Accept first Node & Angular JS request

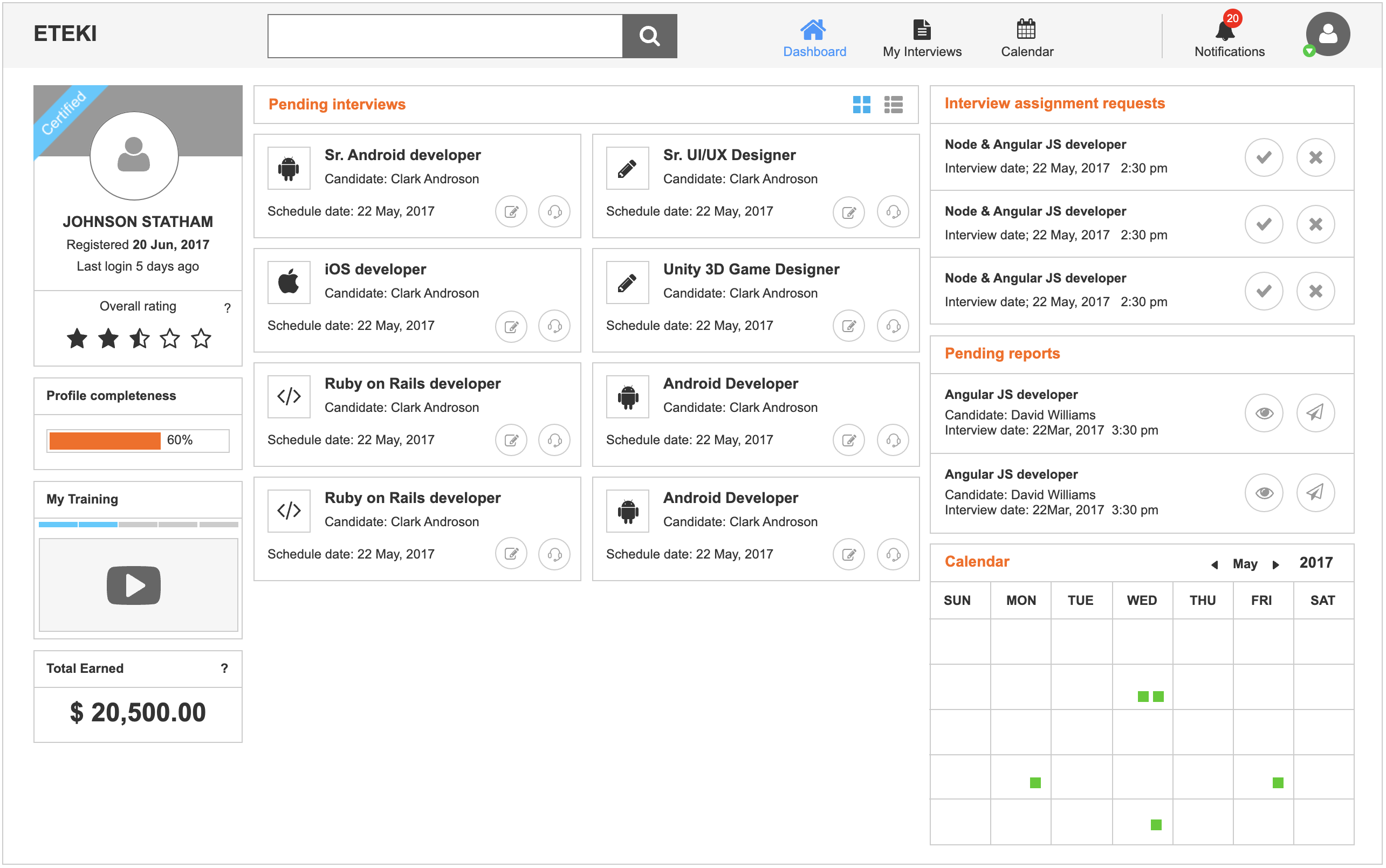1263,157
